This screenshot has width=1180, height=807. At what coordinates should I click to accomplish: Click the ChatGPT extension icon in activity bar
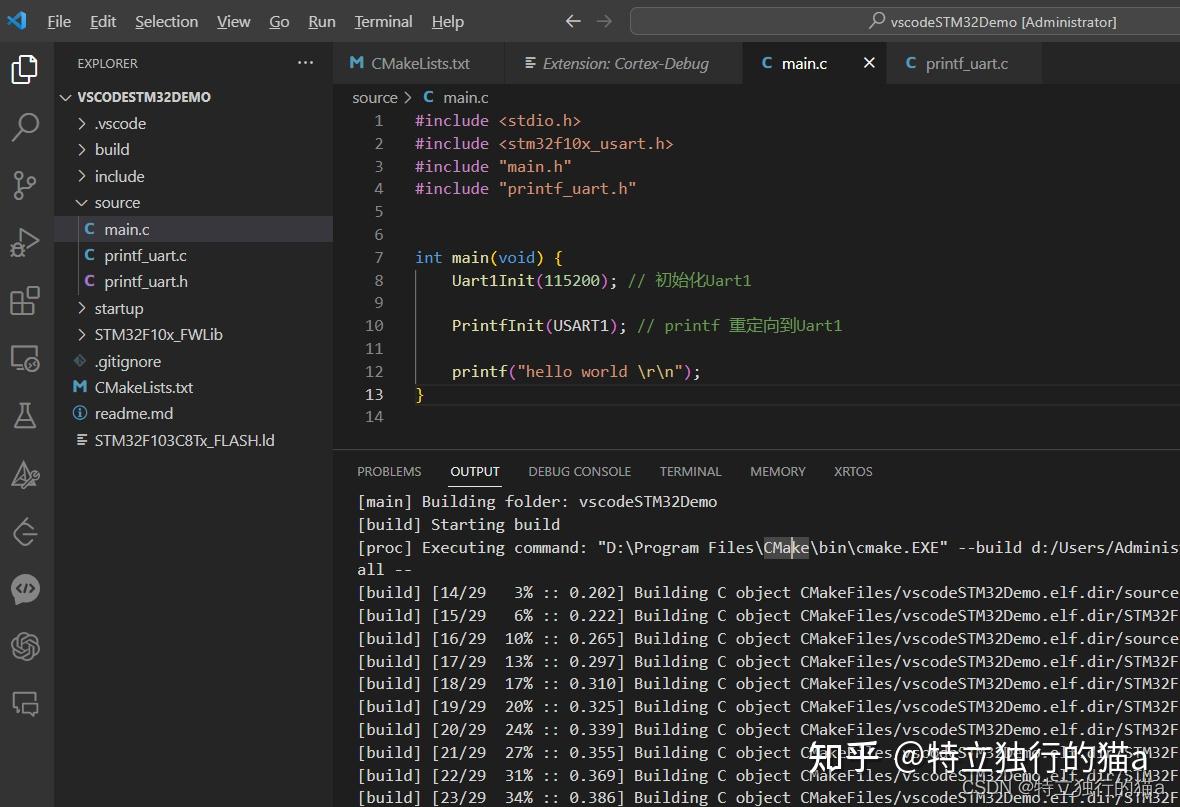pyautogui.click(x=25, y=646)
